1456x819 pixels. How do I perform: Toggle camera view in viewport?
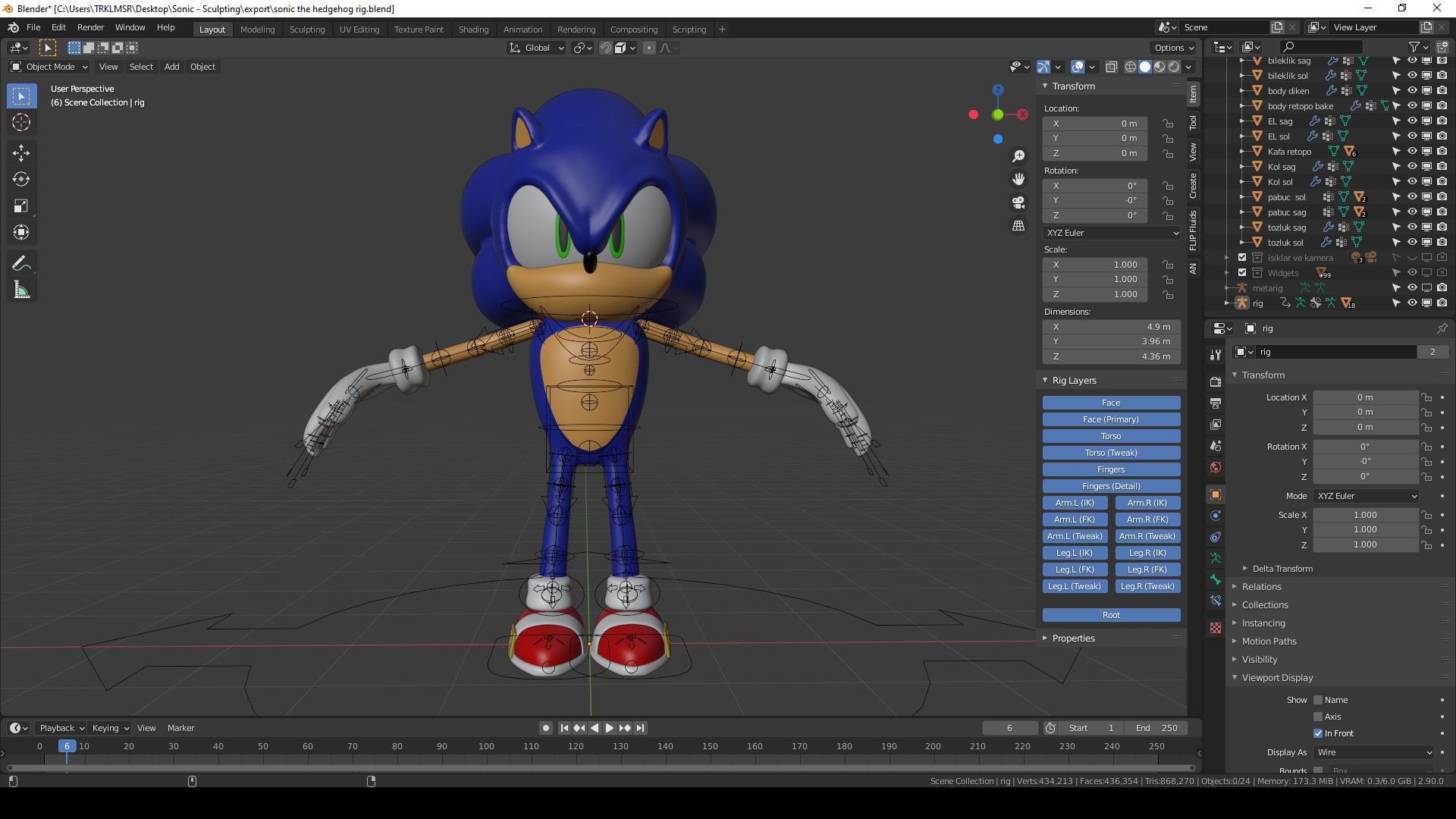click(x=1018, y=202)
